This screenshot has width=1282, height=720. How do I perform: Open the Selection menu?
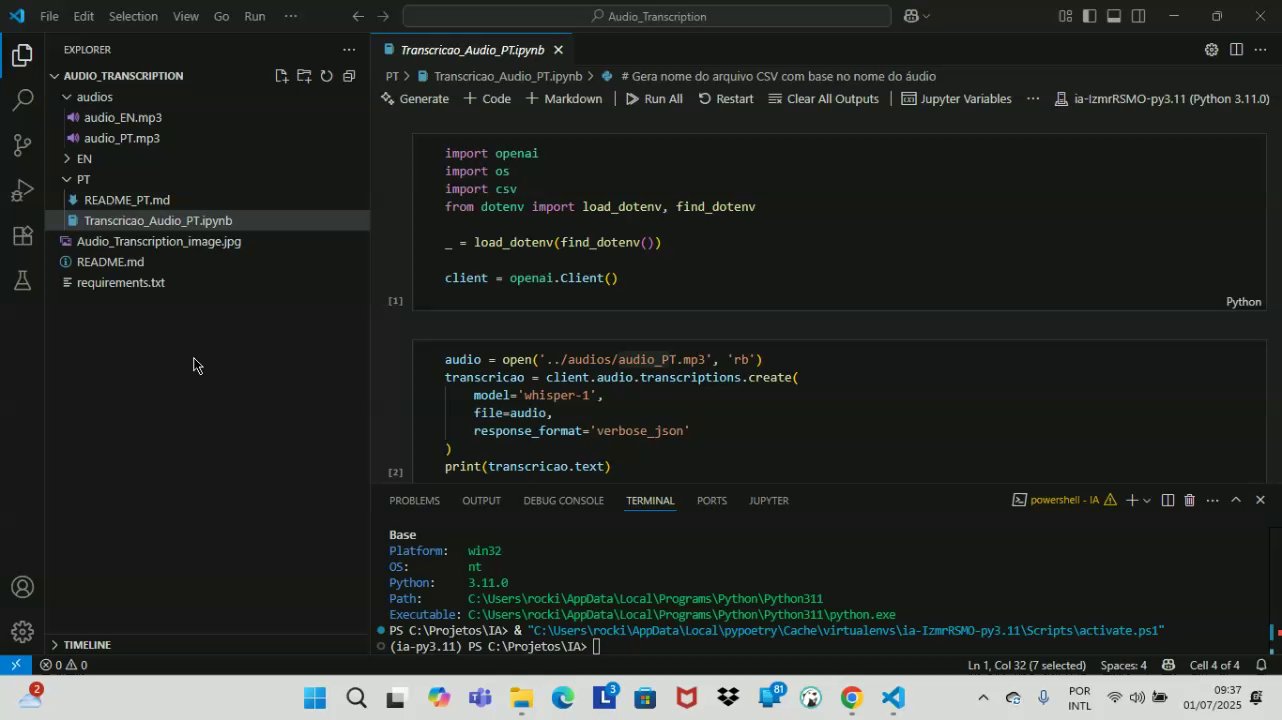coord(133,16)
